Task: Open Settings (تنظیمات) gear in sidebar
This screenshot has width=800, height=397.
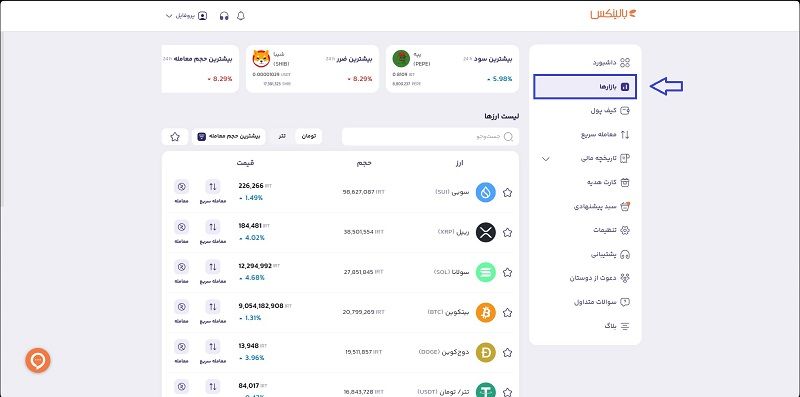Action: tap(625, 230)
